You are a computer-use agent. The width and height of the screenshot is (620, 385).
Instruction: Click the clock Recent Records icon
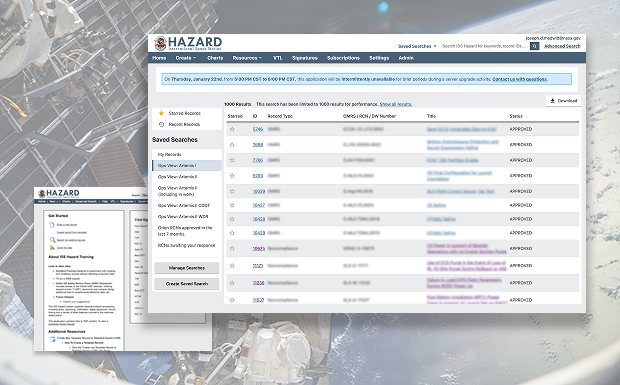pyautogui.click(x=161, y=124)
